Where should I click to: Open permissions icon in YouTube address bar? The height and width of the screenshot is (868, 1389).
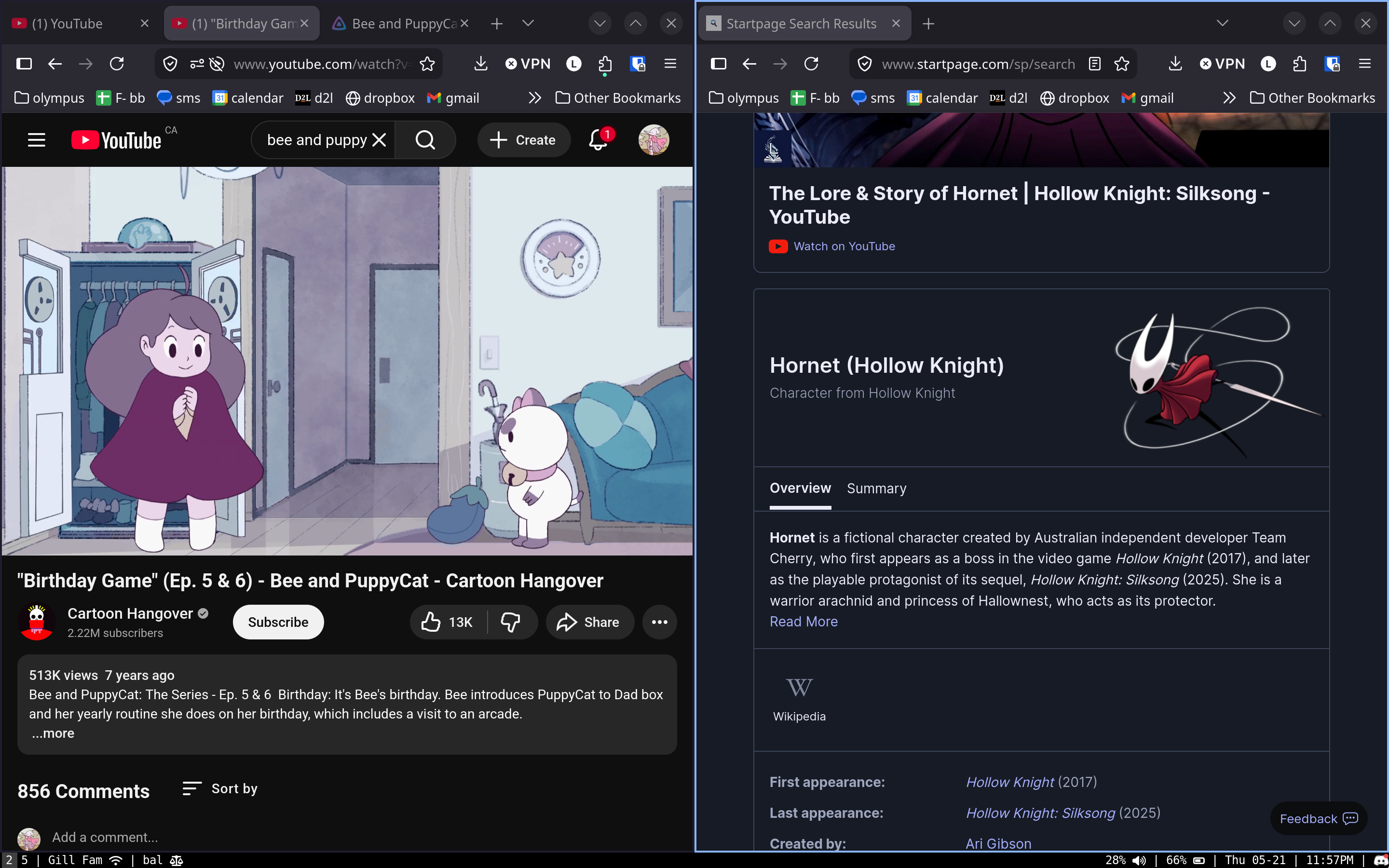[x=197, y=64]
